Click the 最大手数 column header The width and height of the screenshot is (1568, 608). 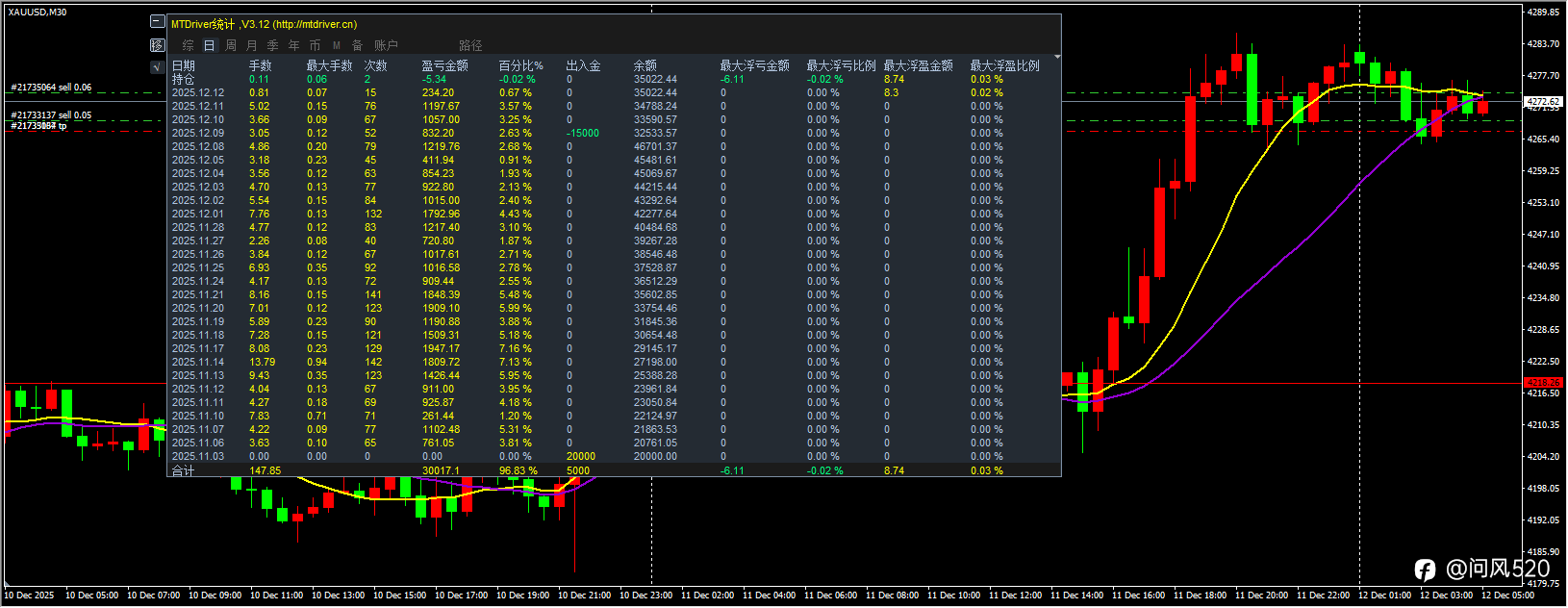coord(330,65)
